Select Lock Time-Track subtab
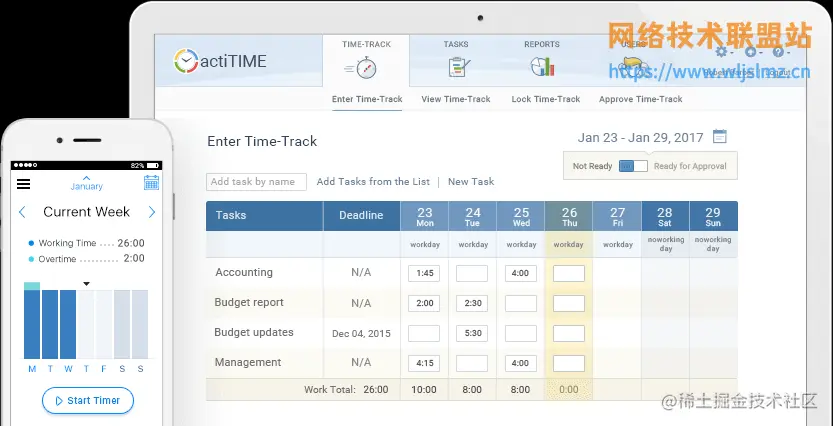The image size is (833, 426). (x=546, y=99)
